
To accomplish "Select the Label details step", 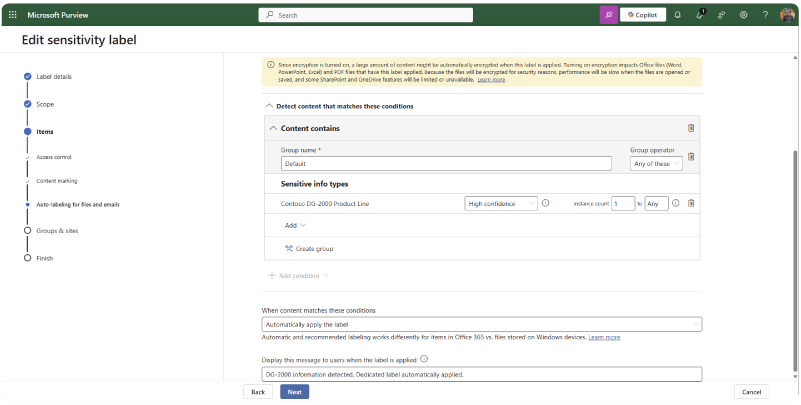I will coord(53,76).
